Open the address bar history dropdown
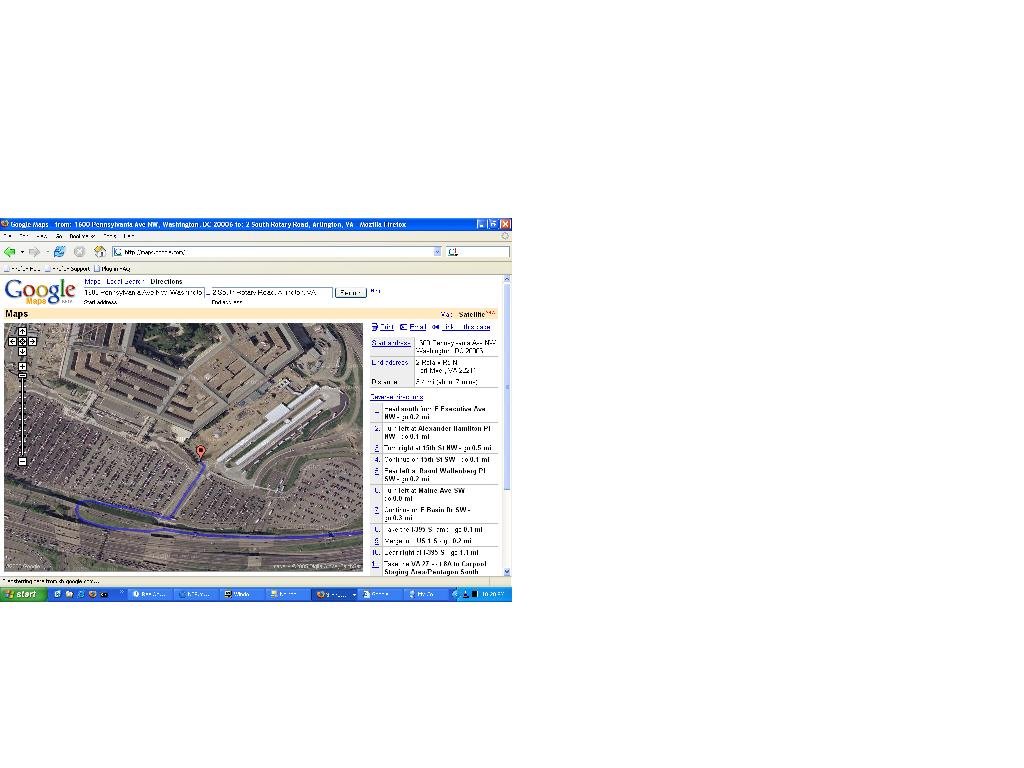1024x768 pixels. click(437, 252)
